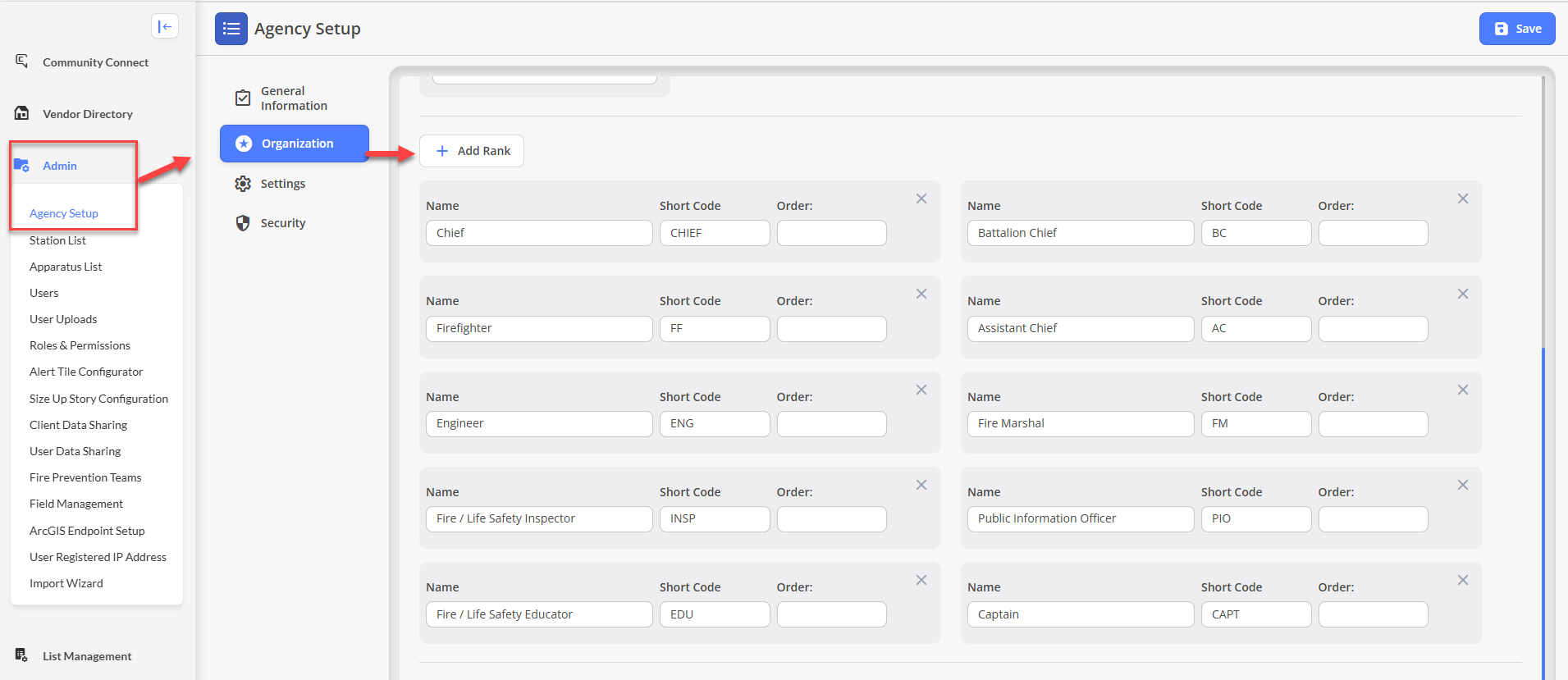Image resolution: width=1568 pixels, height=680 pixels.
Task: Delete the Battalion Chief rank card
Action: [1462, 199]
